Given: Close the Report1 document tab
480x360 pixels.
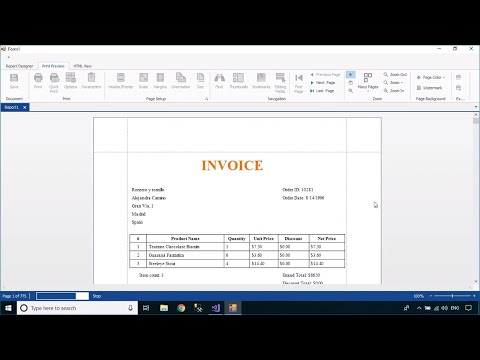Looking at the screenshot, I should pyautogui.click(x=25, y=107).
